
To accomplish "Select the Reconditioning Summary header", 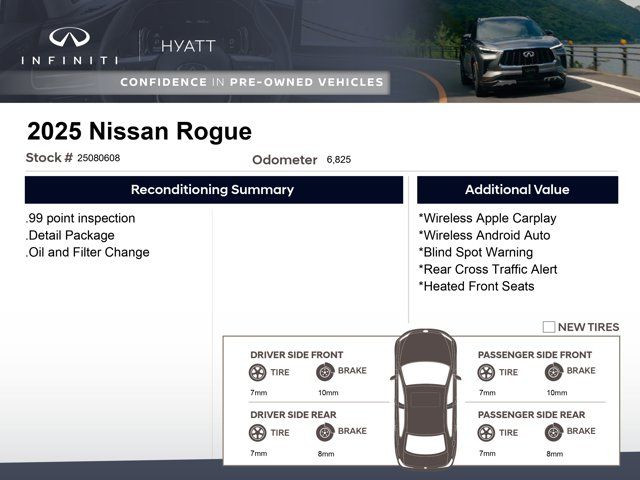I will tap(213, 190).
